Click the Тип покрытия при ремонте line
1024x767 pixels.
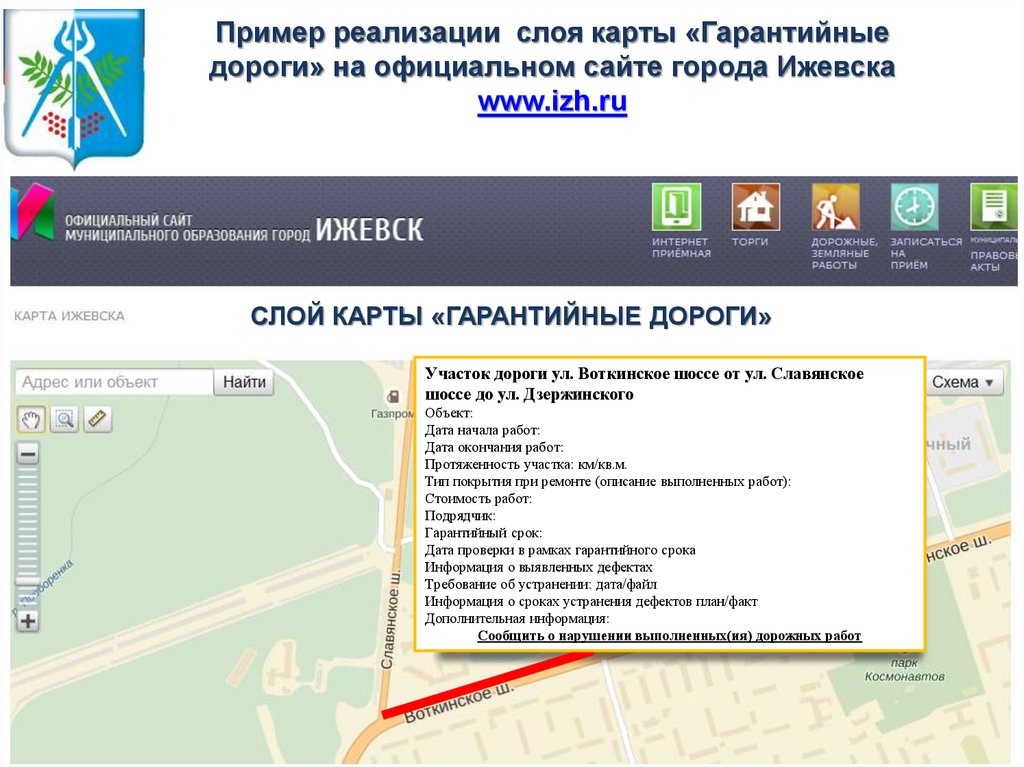pos(607,481)
